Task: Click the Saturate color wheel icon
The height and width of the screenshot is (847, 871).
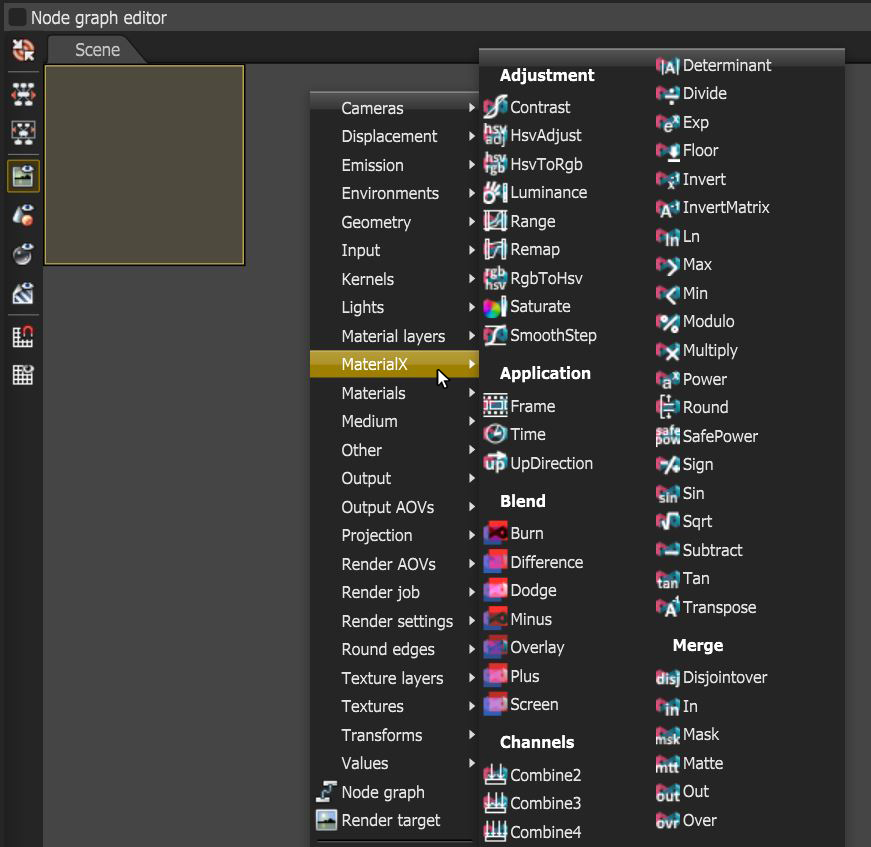Action: (x=495, y=307)
